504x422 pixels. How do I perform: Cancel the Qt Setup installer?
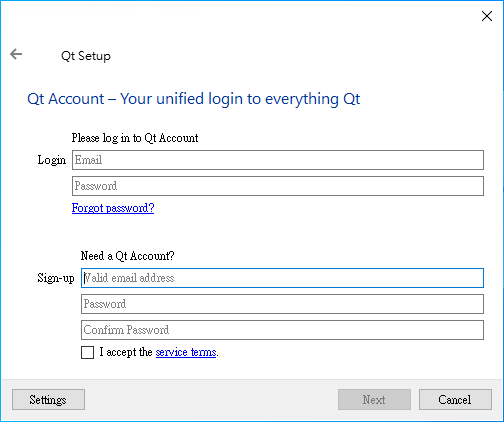(x=455, y=399)
